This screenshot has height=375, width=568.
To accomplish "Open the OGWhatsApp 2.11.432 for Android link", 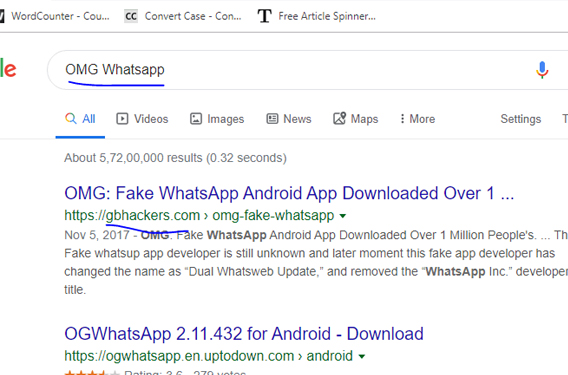I will point(244,334).
